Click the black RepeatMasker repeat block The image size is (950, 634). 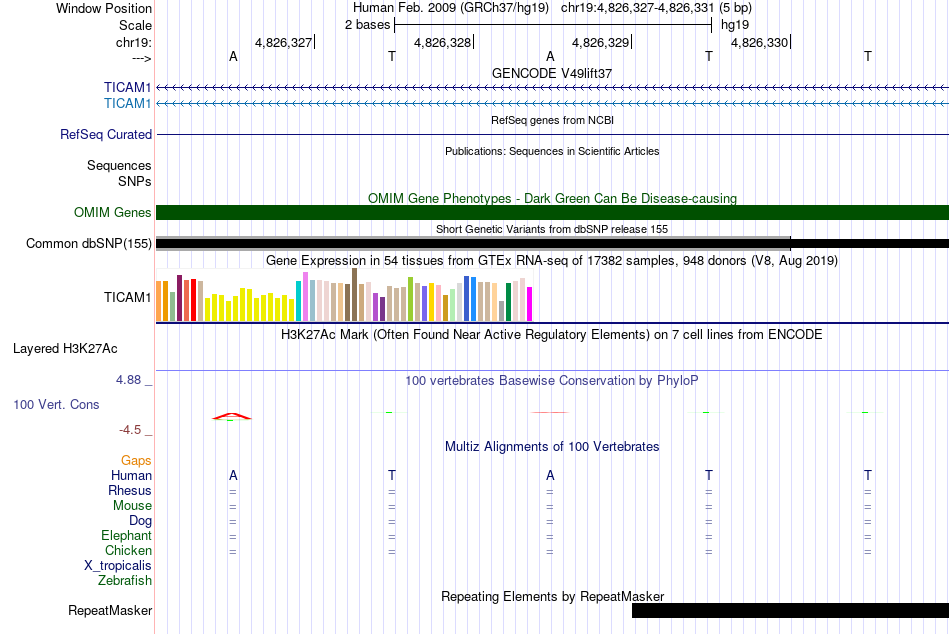tap(790, 611)
